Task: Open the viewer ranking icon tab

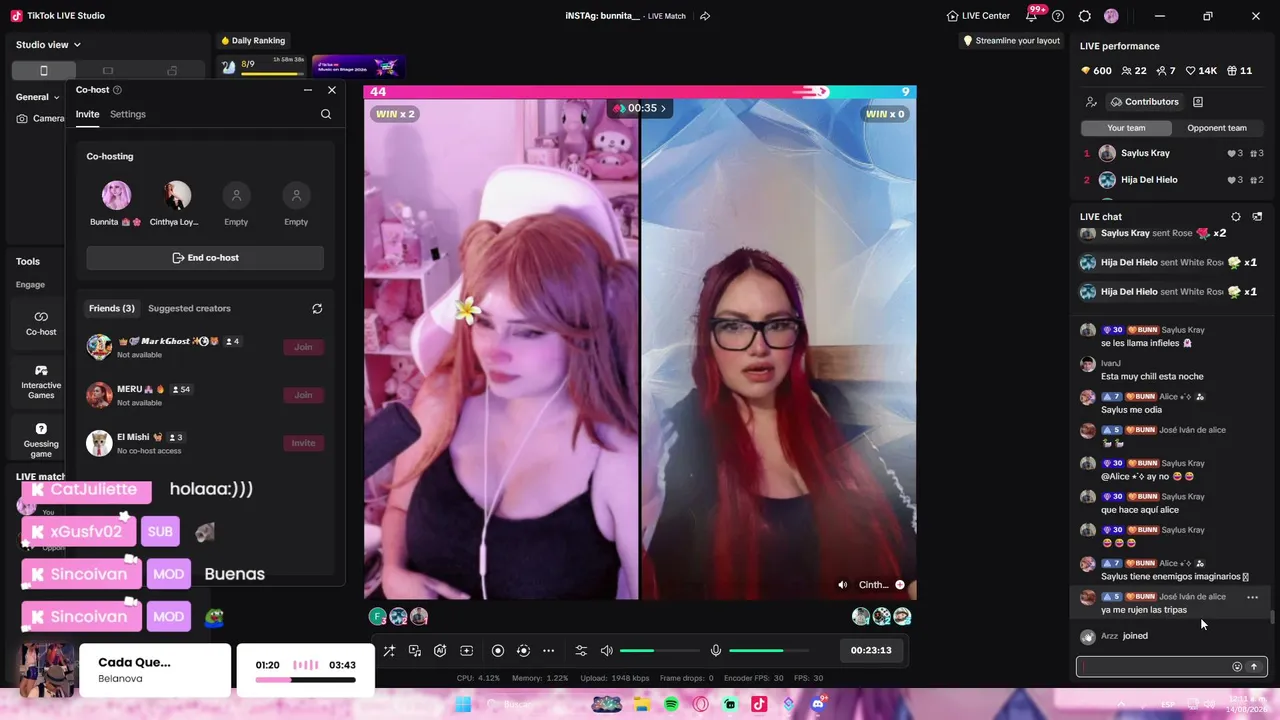Action: (1091, 102)
